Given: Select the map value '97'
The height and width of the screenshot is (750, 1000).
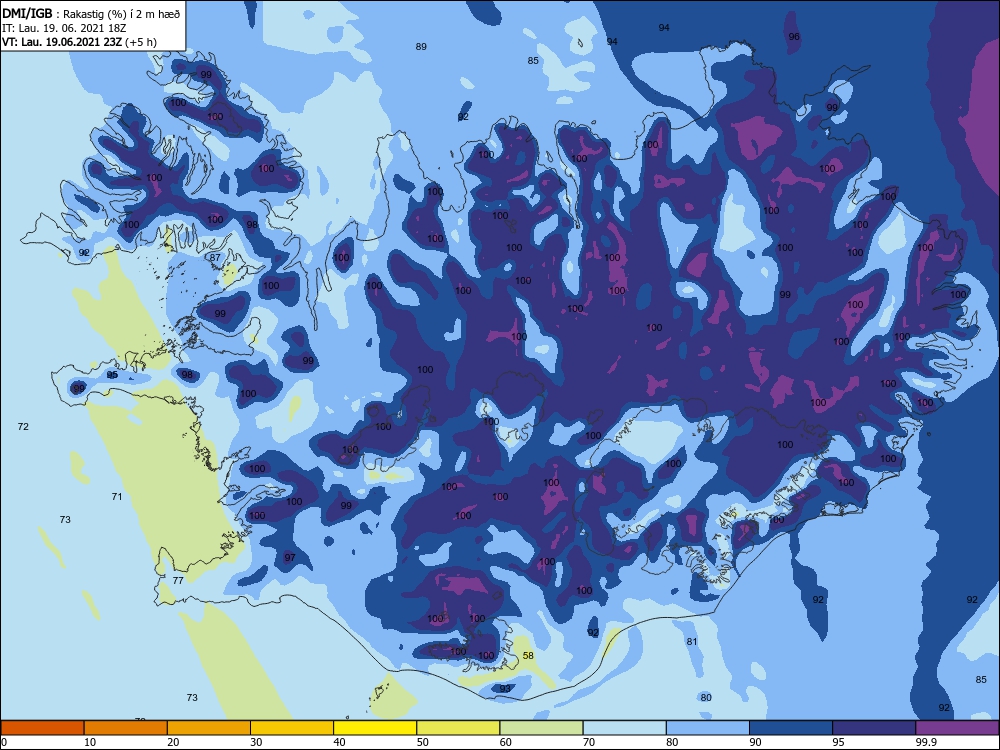Looking at the screenshot, I should 290,557.
